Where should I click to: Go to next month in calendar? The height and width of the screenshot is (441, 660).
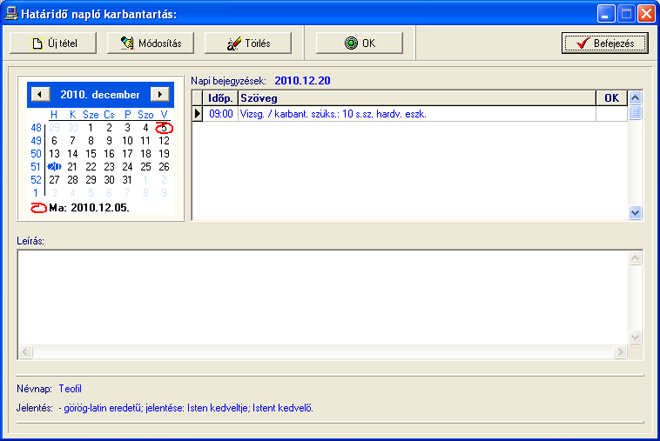pyautogui.click(x=160, y=94)
